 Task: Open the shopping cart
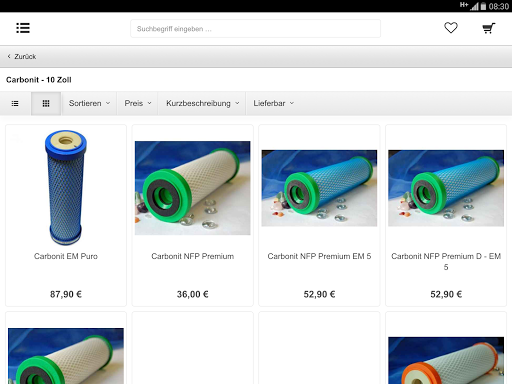[489, 28]
